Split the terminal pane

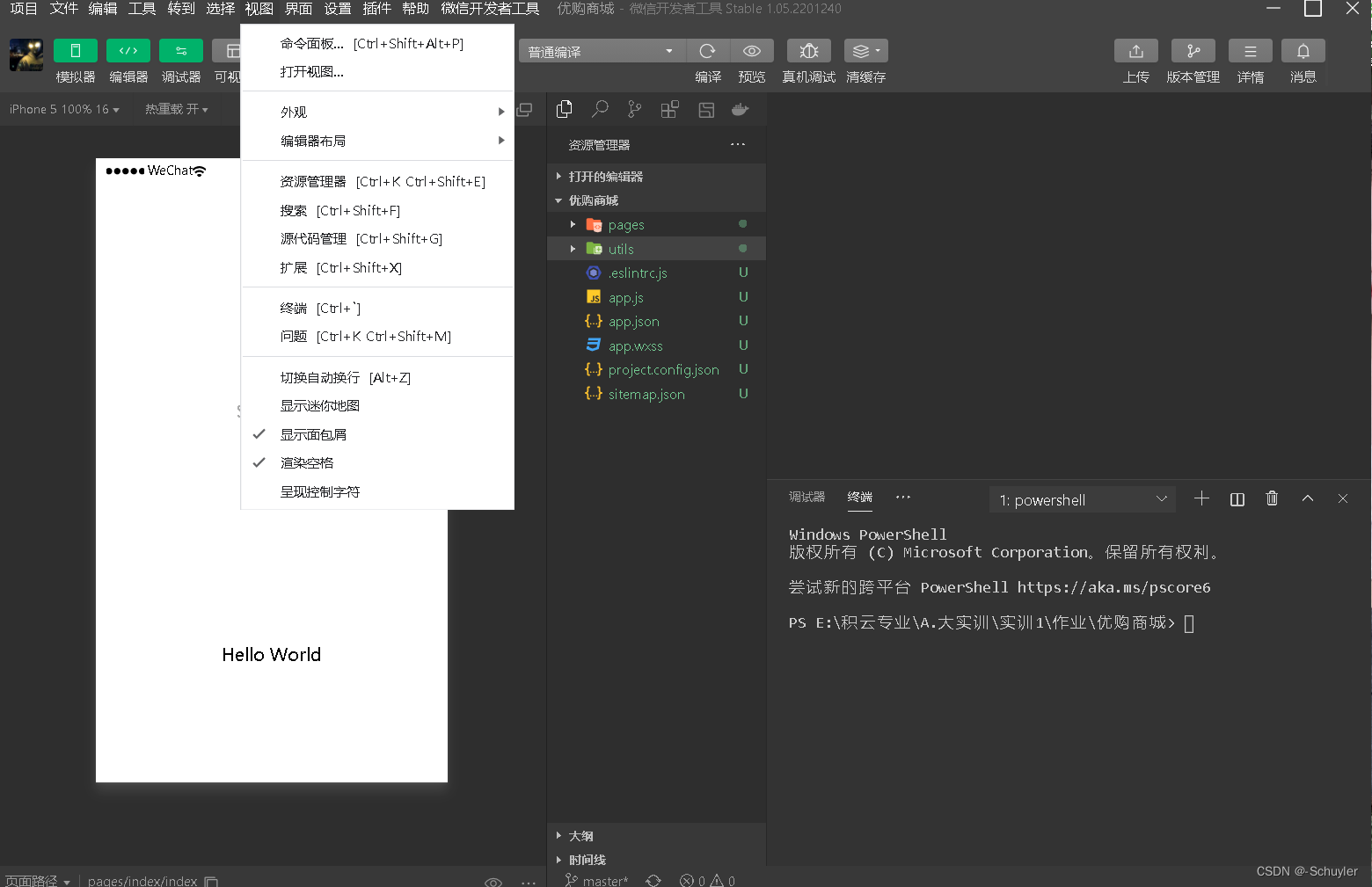point(1237,498)
